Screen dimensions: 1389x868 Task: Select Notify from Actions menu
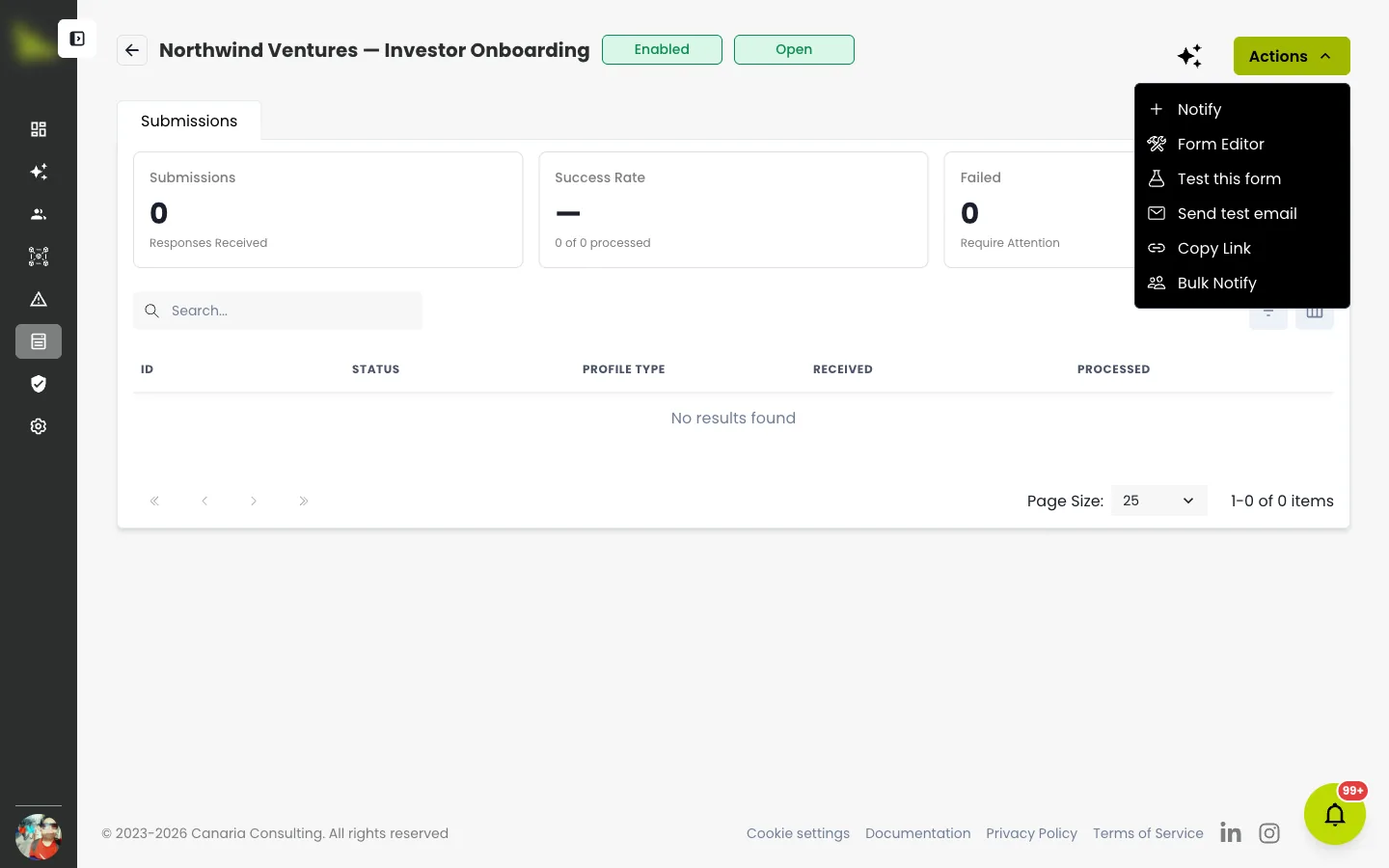[1242, 109]
